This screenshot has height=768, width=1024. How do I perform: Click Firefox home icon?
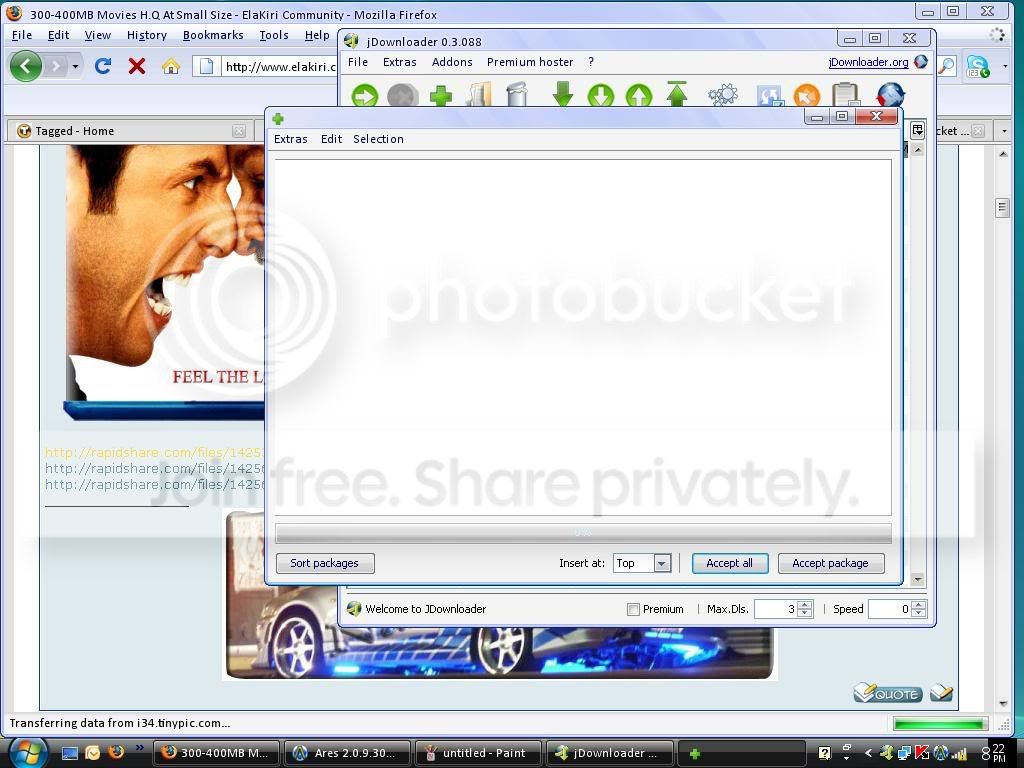(x=170, y=66)
